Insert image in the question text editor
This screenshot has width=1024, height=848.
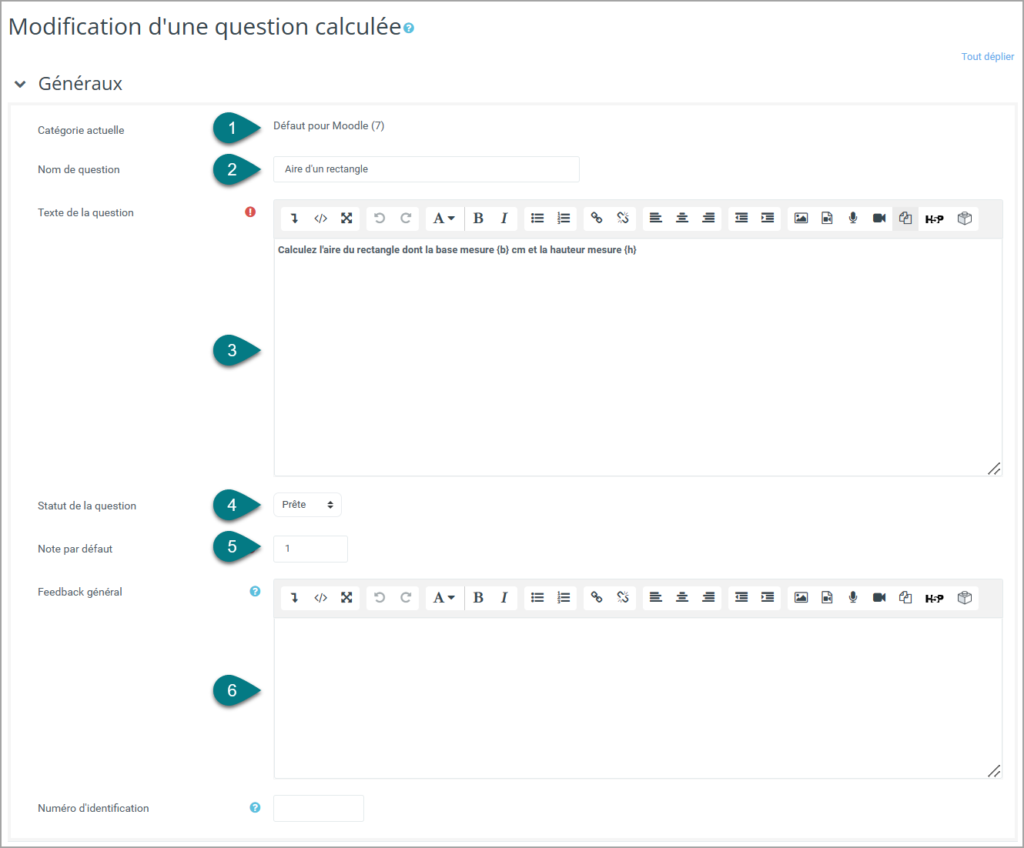pos(801,218)
